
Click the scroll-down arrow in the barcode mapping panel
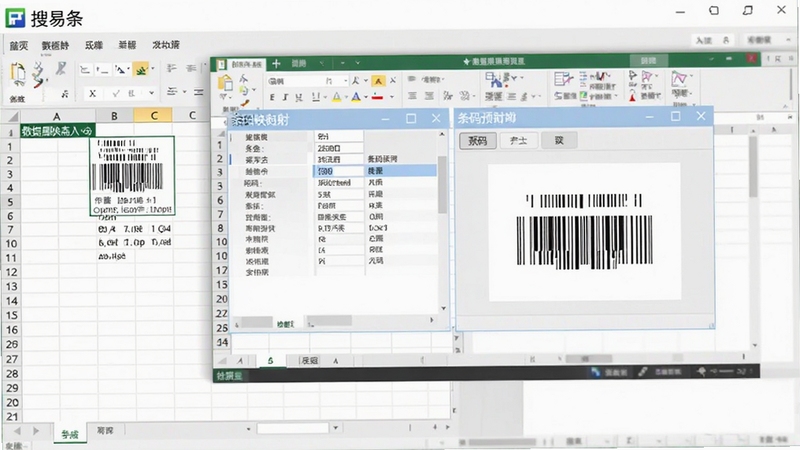[443, 308]
